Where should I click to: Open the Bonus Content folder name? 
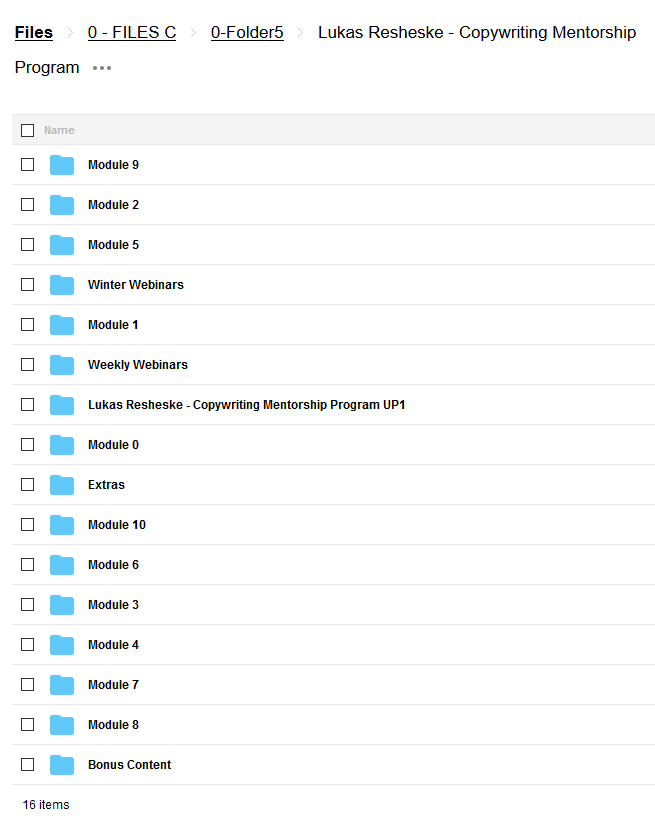(129, 765)
